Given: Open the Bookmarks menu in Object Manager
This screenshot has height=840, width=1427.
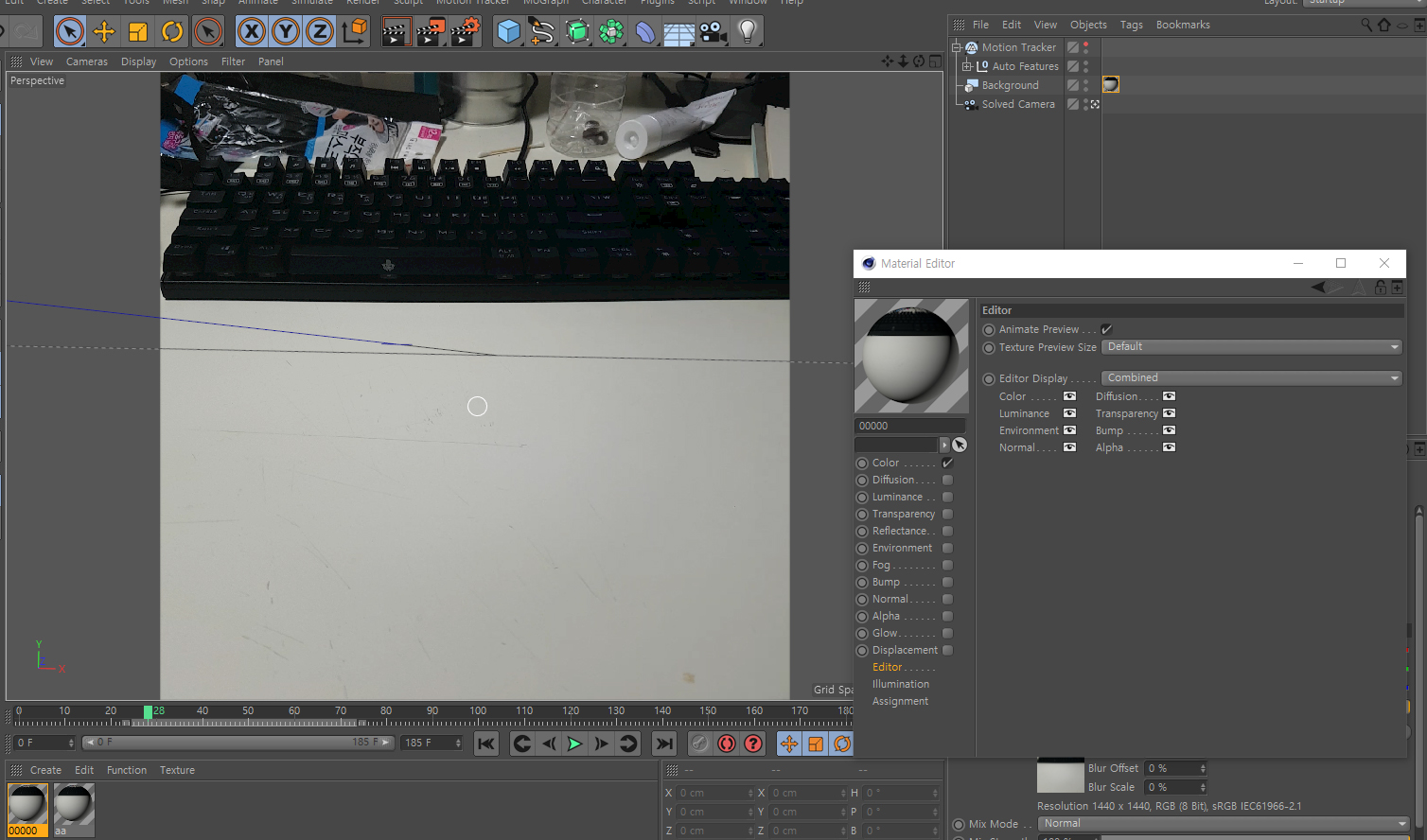Looking at the screenshot, I should pyautogui.click(x=1183, y=25).
